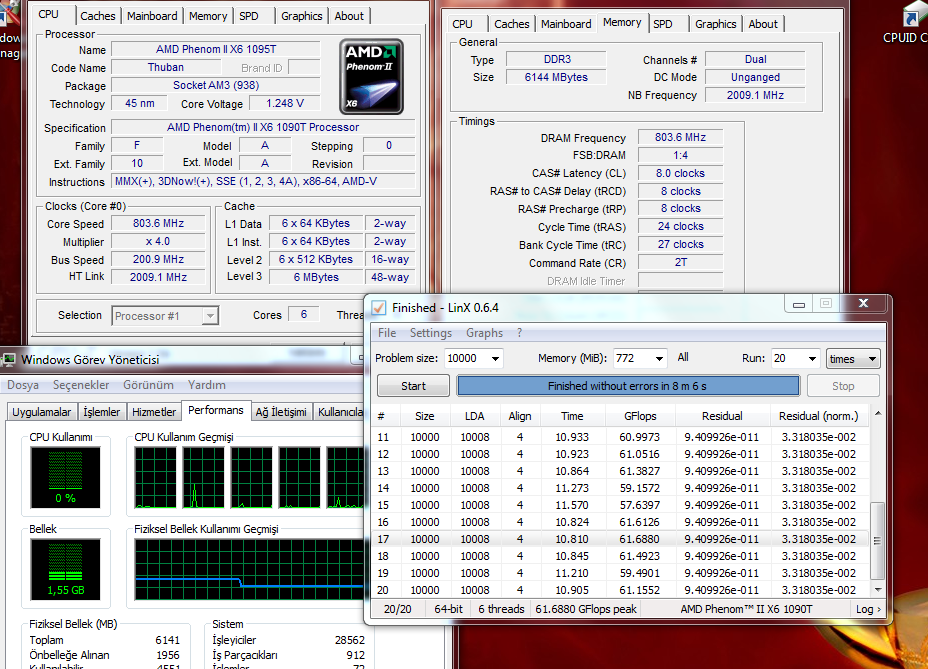Click the LinX title bar checkmark icon

click(x=378, y=308)
